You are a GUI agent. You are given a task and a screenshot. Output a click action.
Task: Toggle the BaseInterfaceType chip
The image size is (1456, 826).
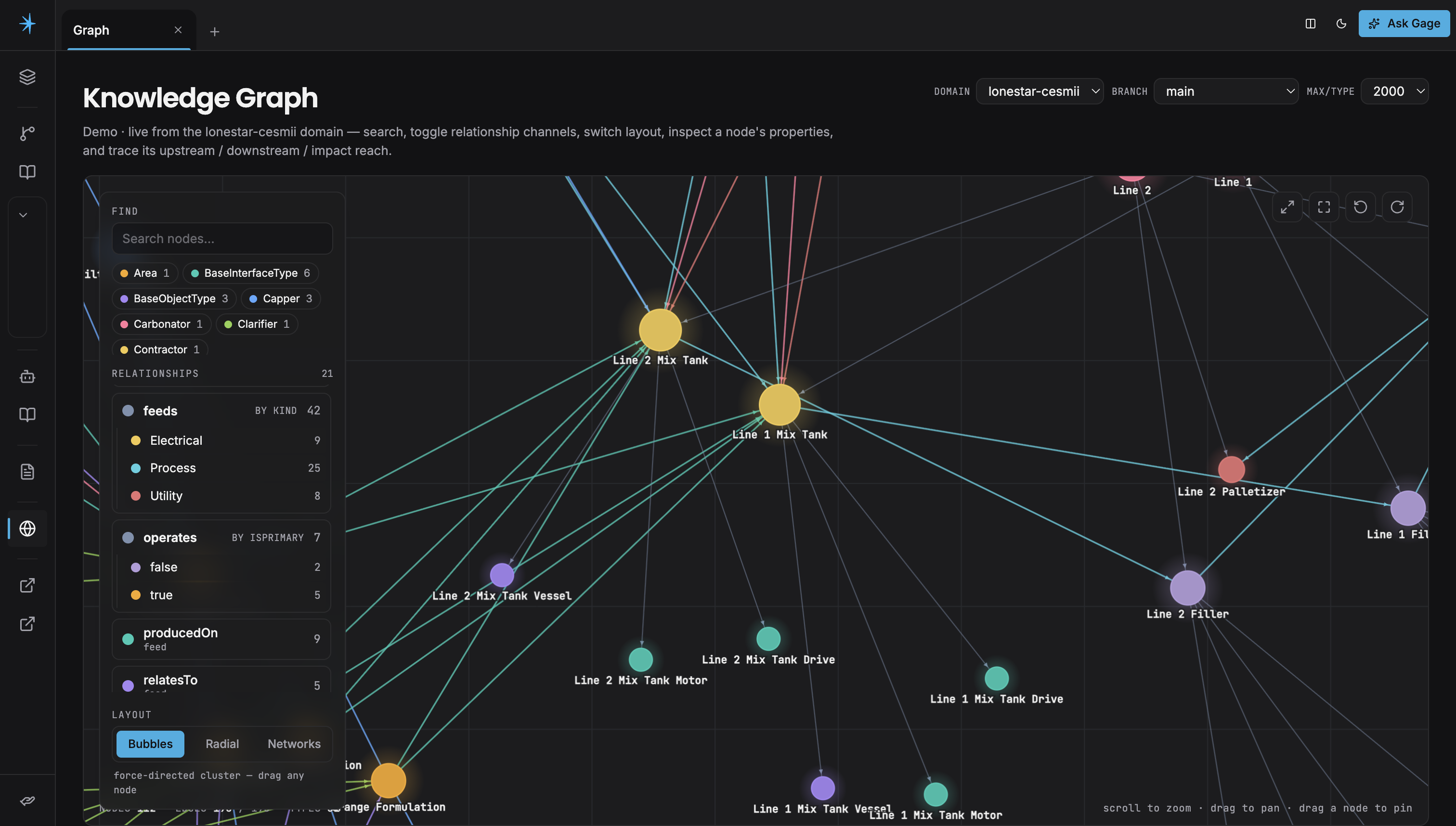coord(250,273)
